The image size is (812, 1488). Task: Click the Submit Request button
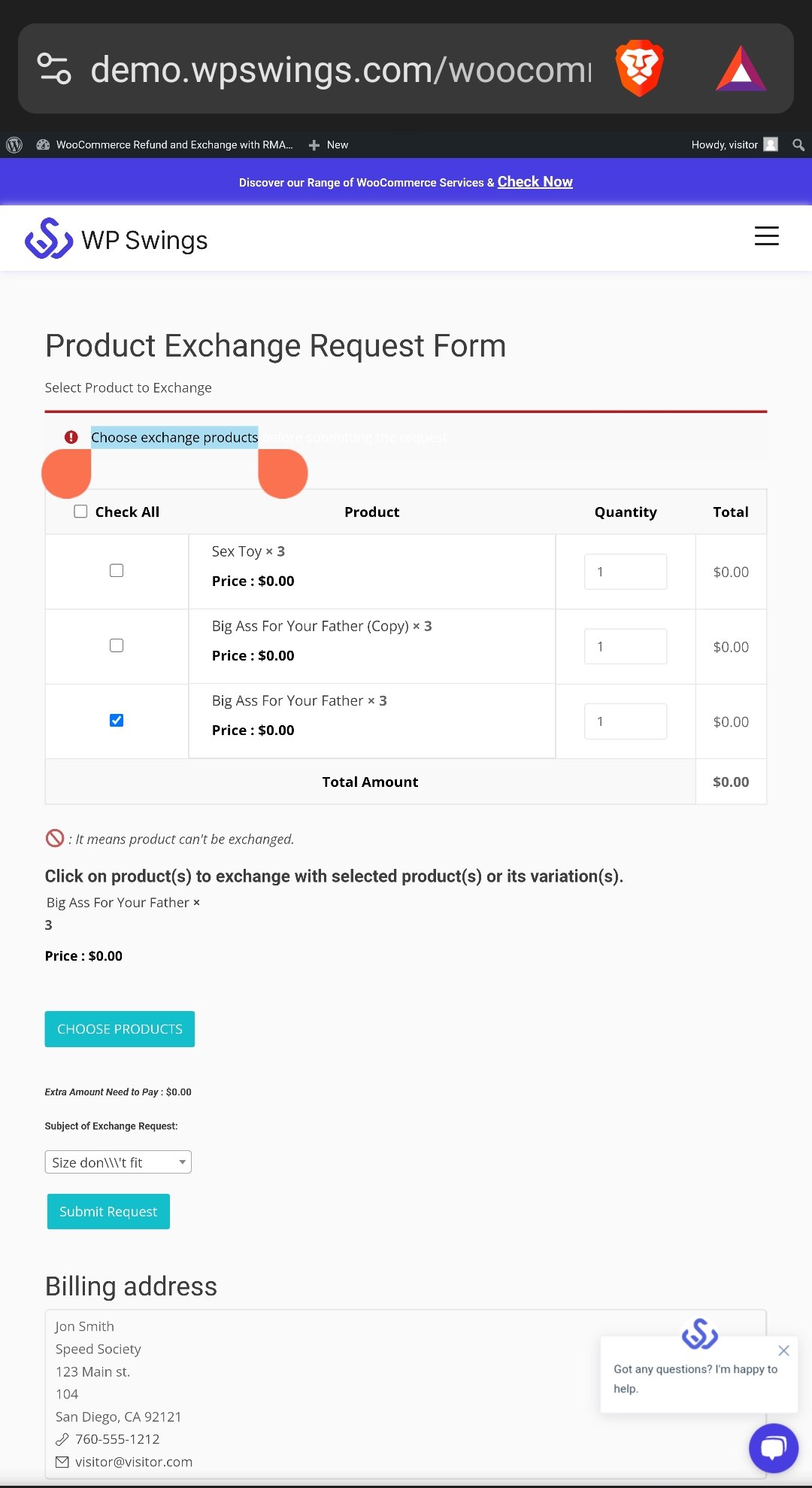[x=108, y=1211]
